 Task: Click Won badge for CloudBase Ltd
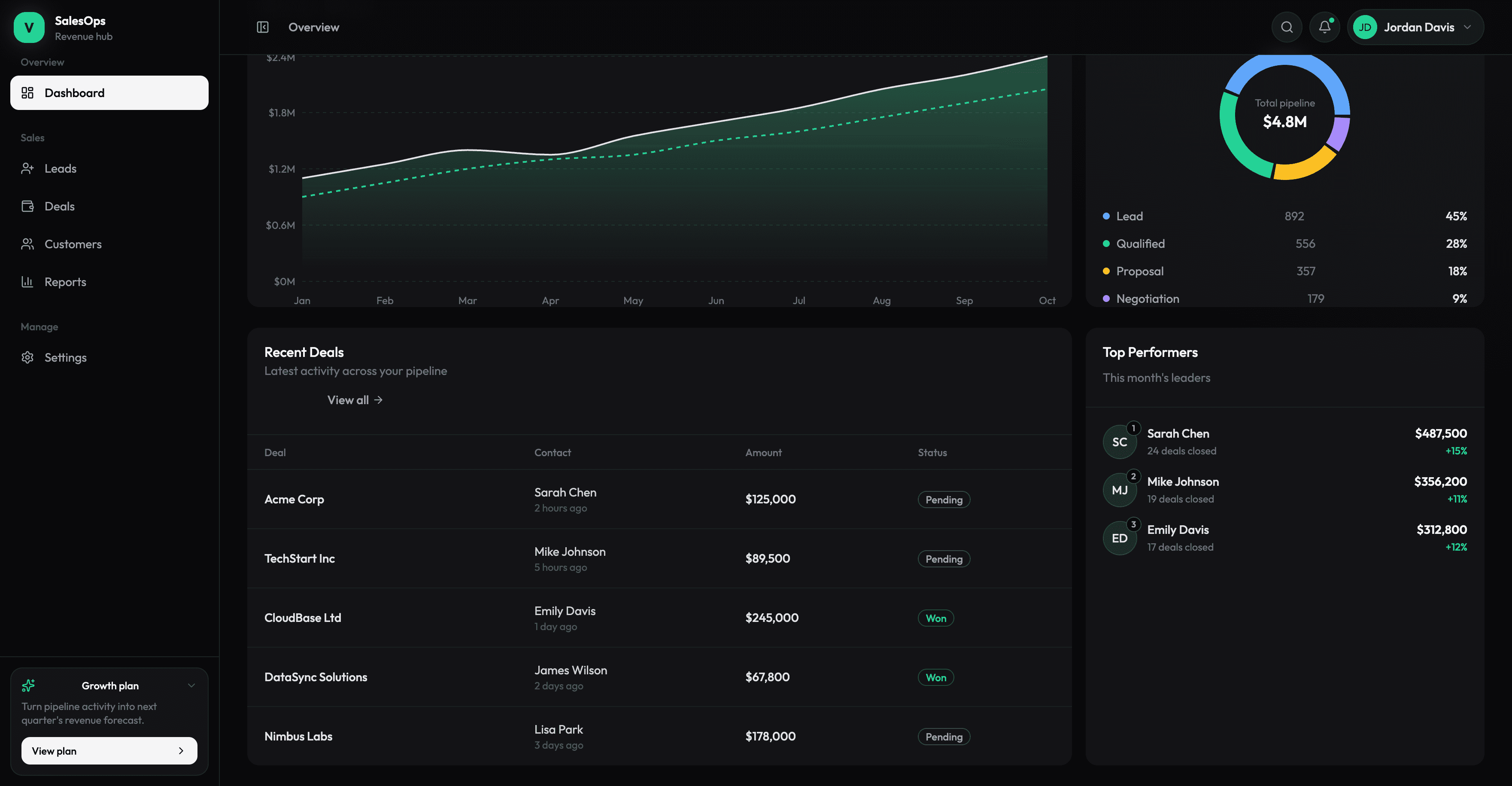tap(935, 618)
